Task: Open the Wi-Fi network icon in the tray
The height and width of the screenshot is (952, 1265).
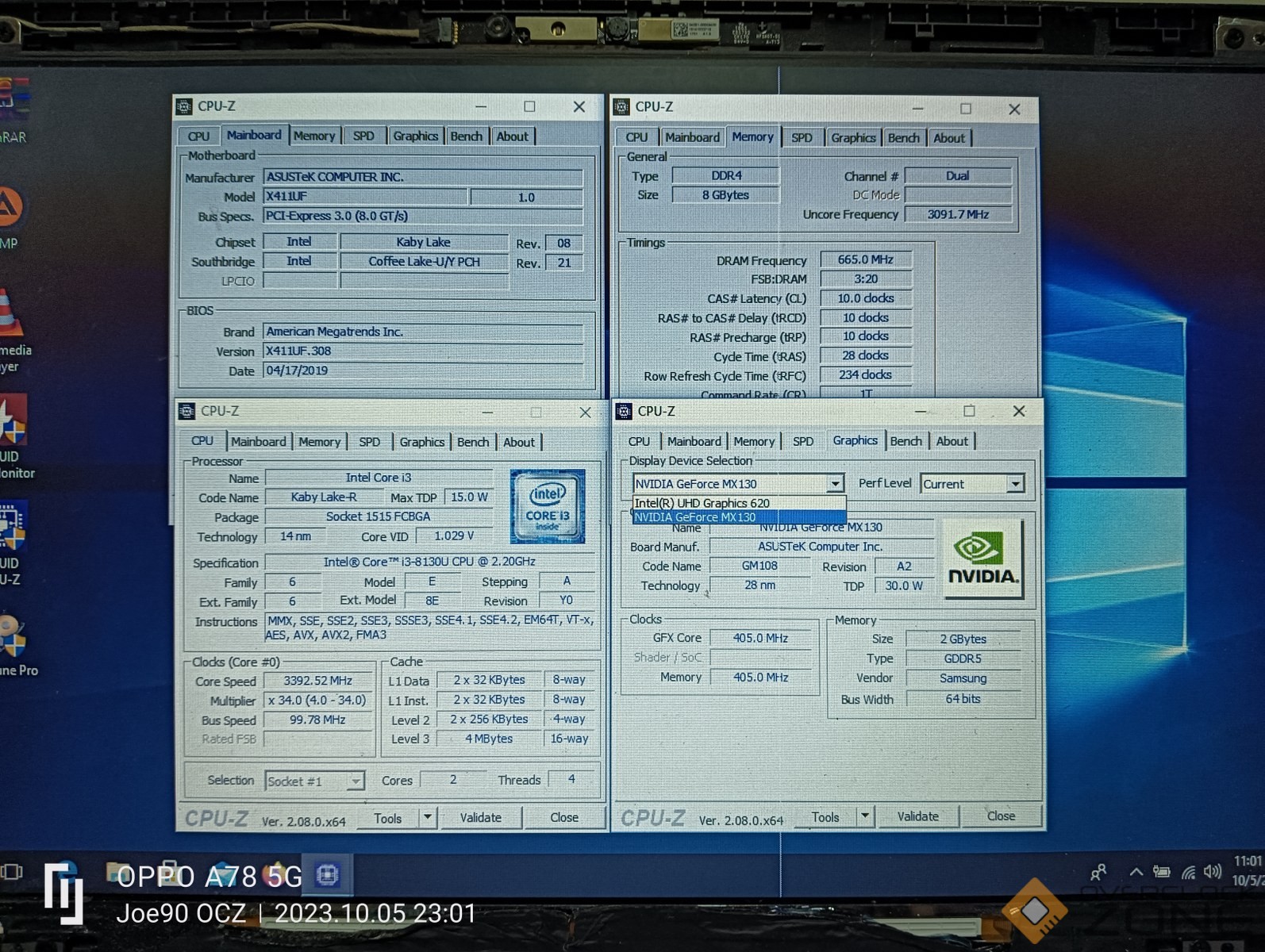Action: coord(1188,872)
